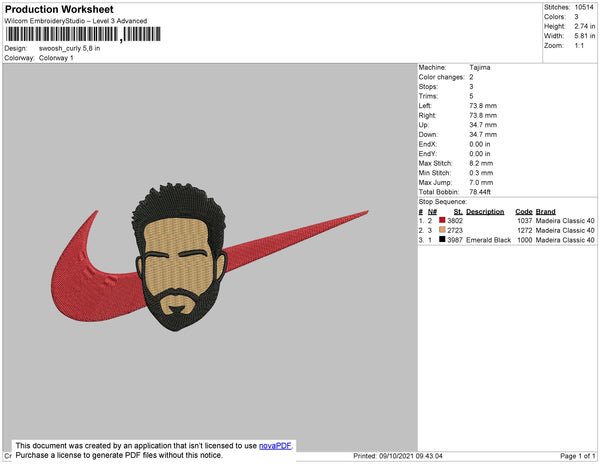Image resolution: width=600 pixels, height=464 pixels.
Task: Click the tan 2723 thread swatch
Action: coord(442,230)
